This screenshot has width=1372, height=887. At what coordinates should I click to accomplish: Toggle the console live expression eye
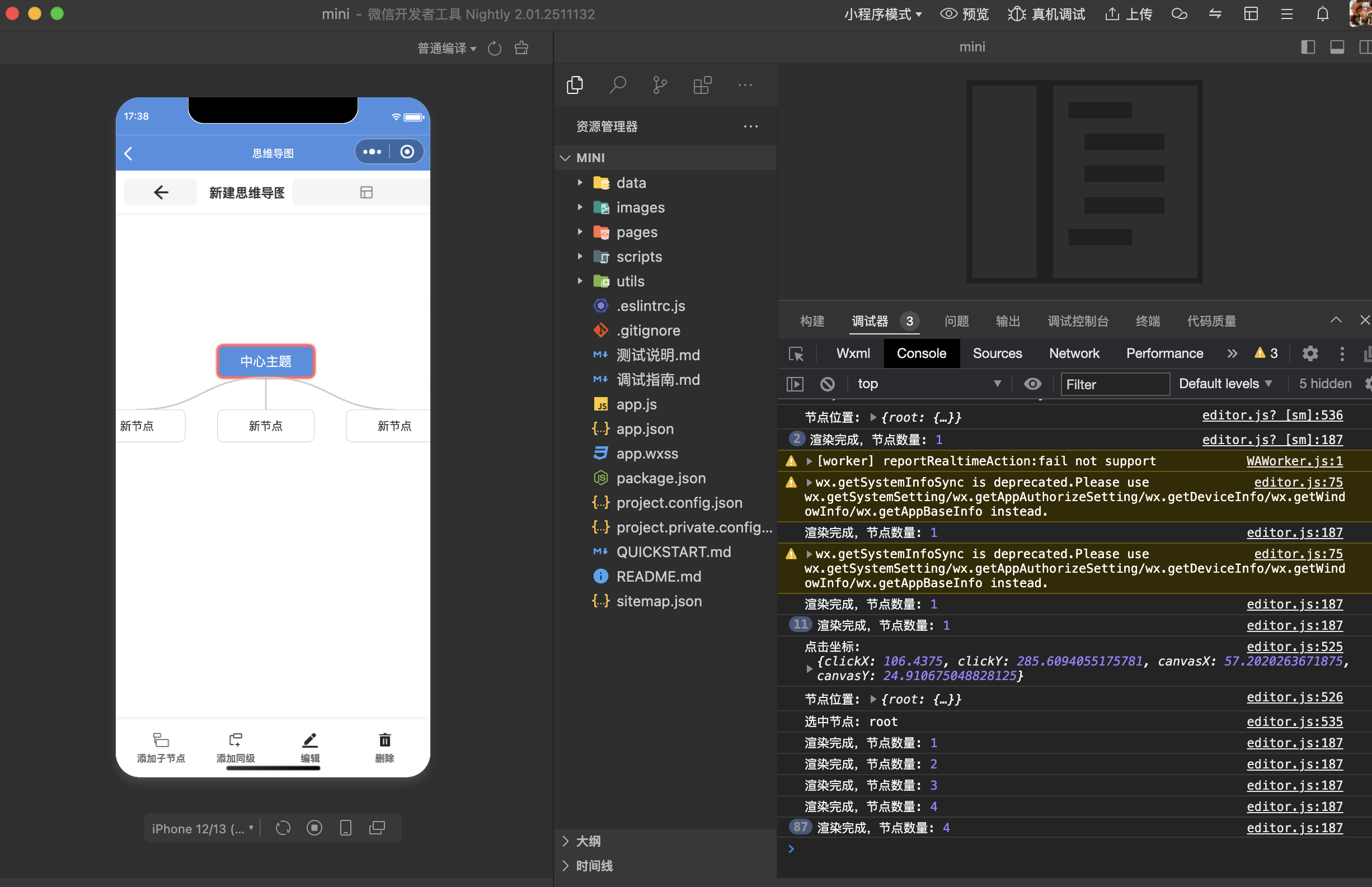[1032, 384]
